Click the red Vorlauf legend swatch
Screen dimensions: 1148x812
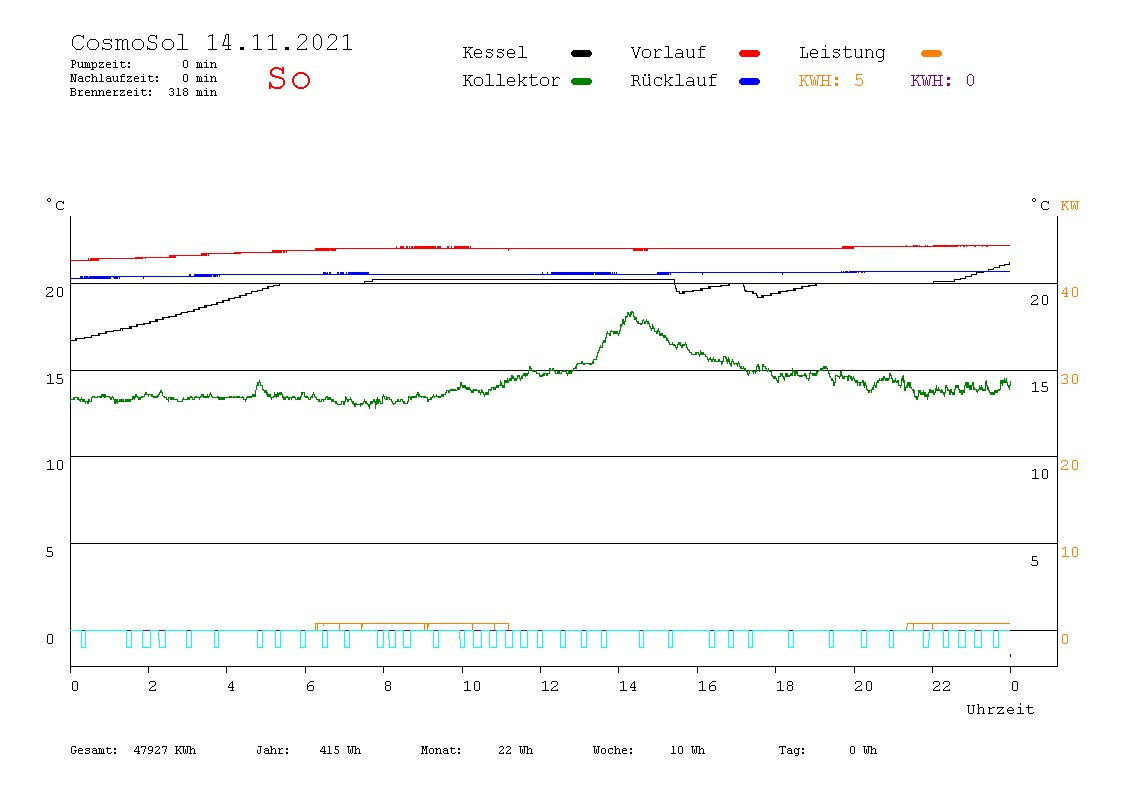749,53
